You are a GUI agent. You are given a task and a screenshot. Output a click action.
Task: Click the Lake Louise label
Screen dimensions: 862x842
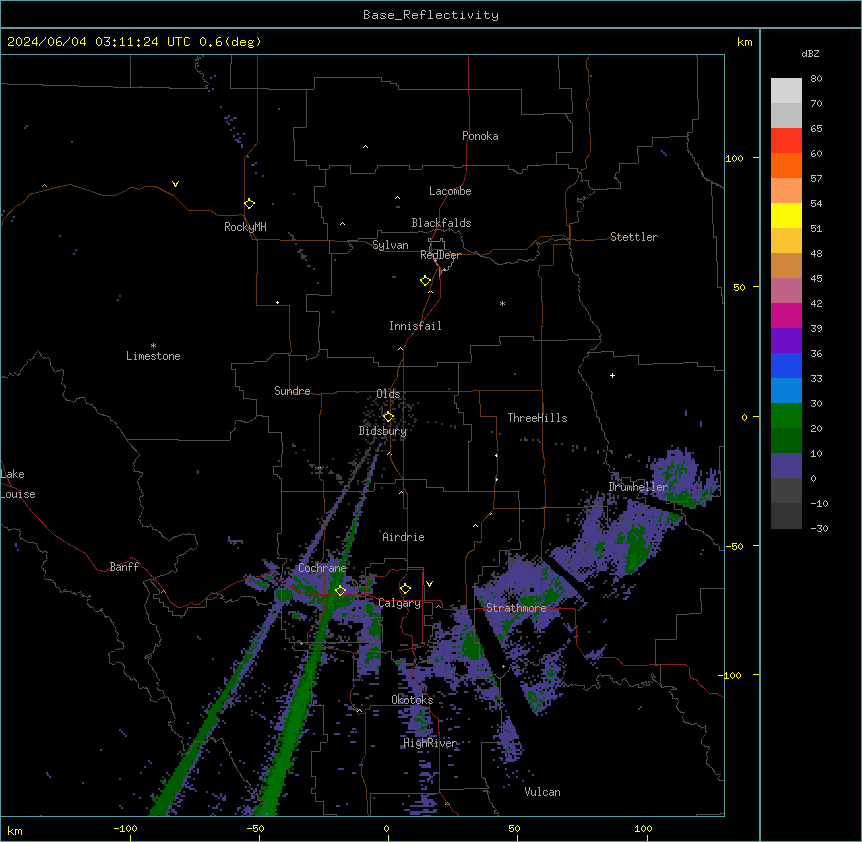[x=18, y=484]
